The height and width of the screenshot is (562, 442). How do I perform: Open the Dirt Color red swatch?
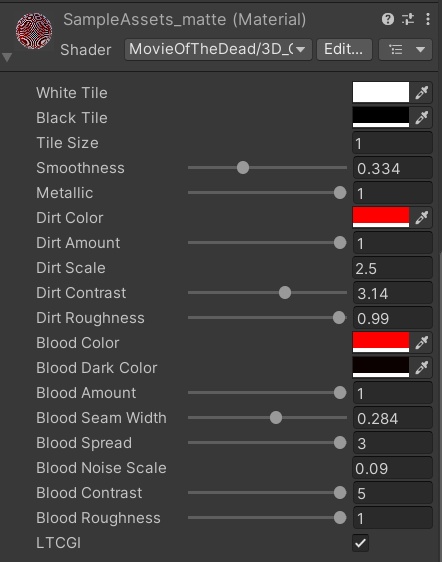click(381, 218)
